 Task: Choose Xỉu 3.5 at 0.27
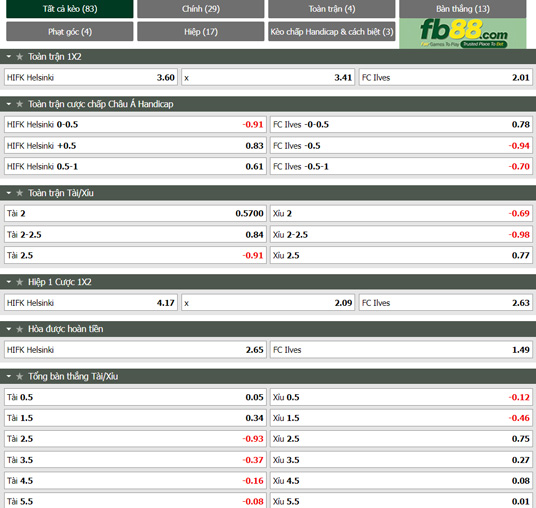401,460
